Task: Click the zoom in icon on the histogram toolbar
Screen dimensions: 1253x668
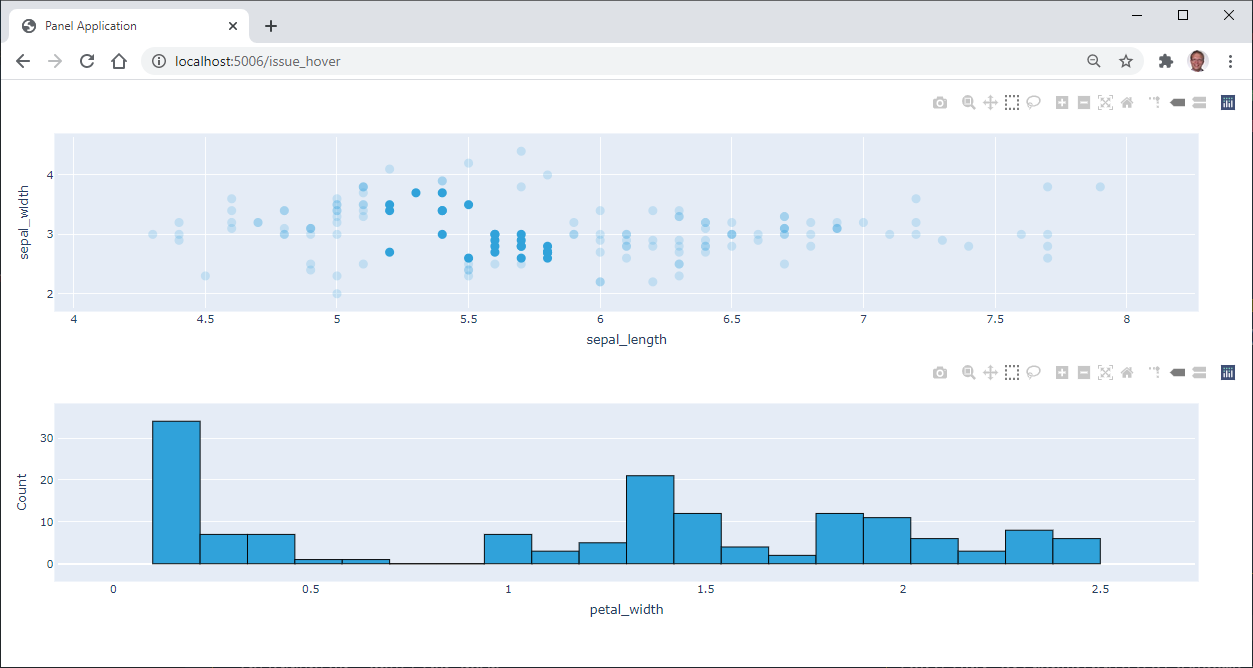Action: 1061,371
